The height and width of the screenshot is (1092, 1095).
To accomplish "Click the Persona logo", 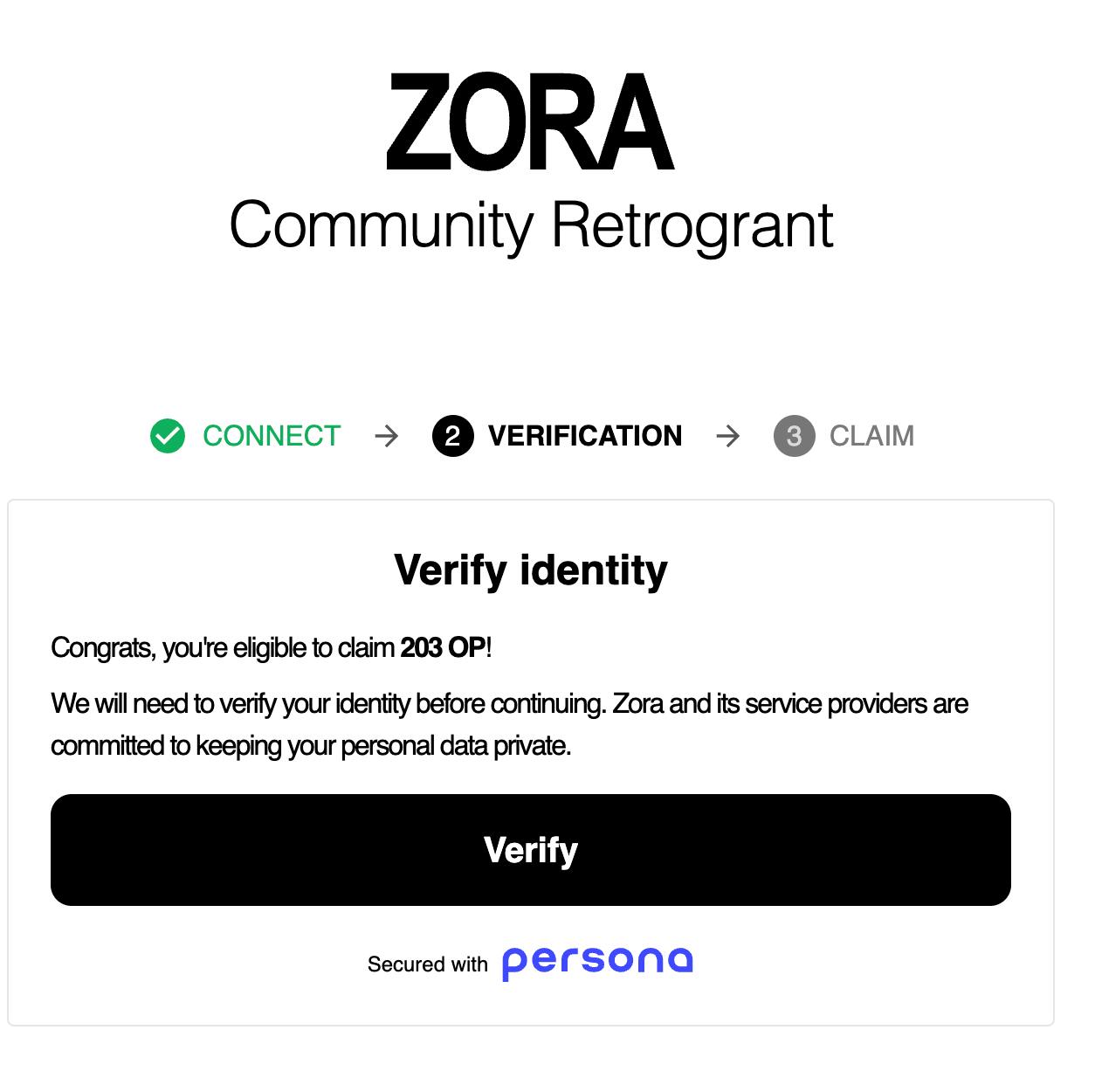I will point(597,962).
